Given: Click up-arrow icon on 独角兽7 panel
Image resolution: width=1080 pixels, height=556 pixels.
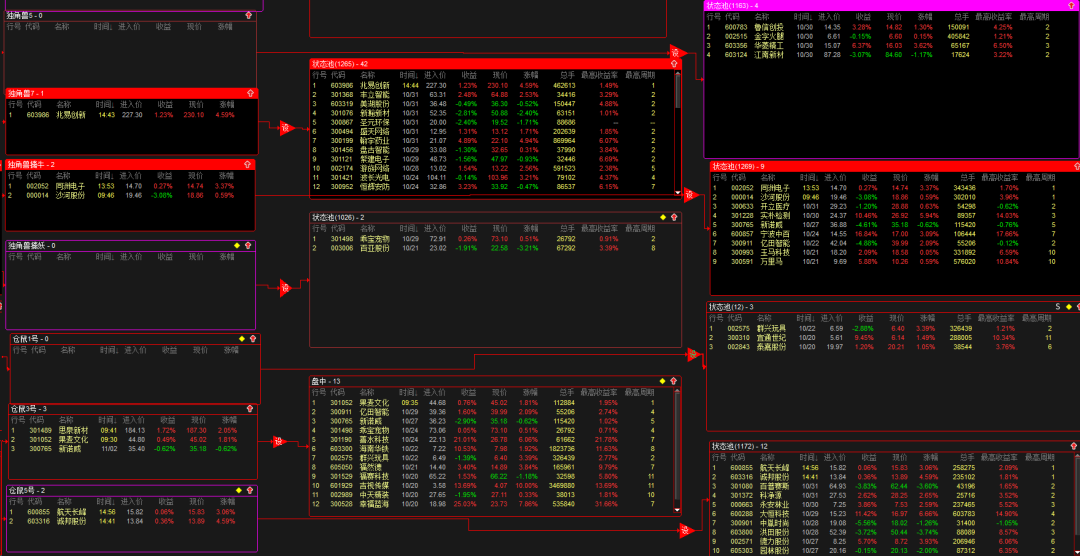Looking at the screenshot, I should [x=249, y=93].
